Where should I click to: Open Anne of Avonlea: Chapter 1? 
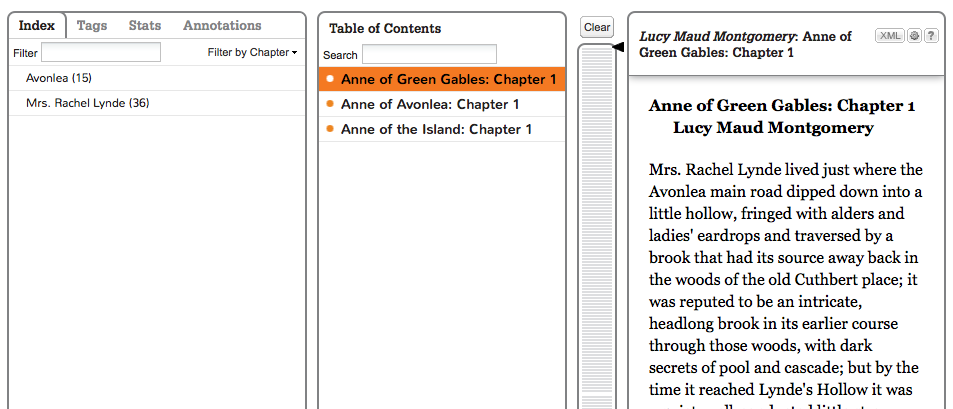442,105
